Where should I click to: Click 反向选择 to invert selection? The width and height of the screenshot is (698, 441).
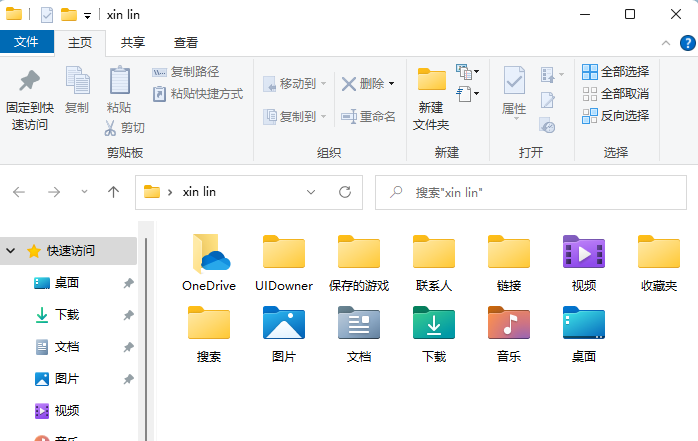click(x=616, y=115)
